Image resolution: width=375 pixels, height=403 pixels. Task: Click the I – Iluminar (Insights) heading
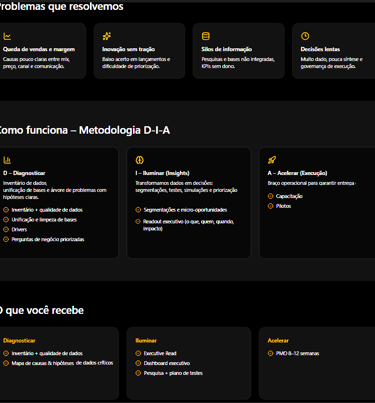162,173
